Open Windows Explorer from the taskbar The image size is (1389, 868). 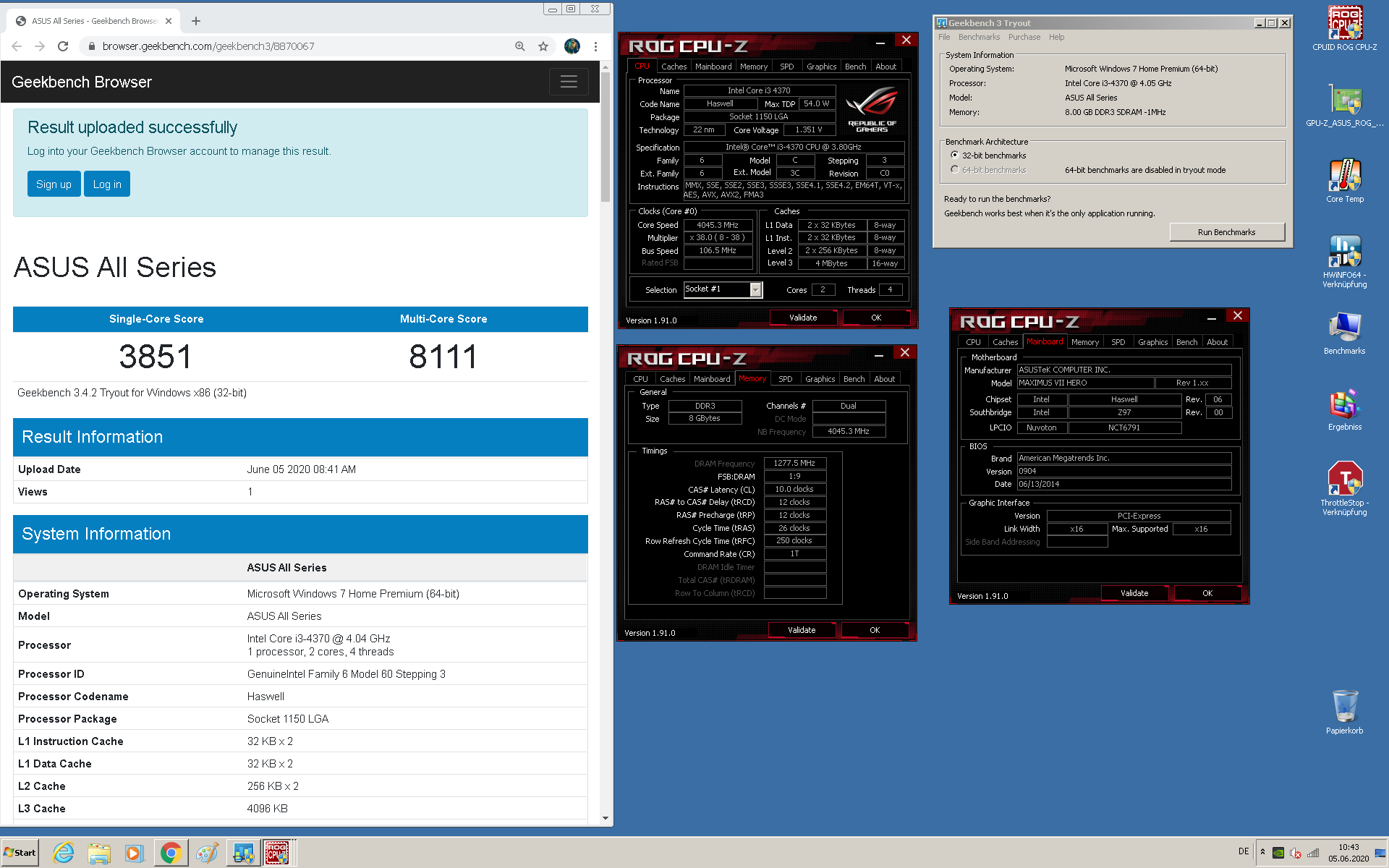[x=99, y=853]
